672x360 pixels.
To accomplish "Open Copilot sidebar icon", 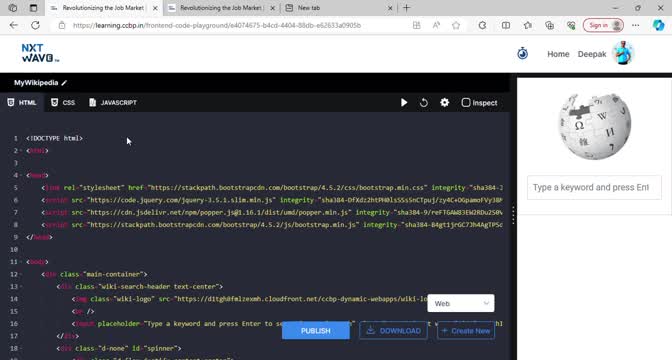I will [658, 25].
